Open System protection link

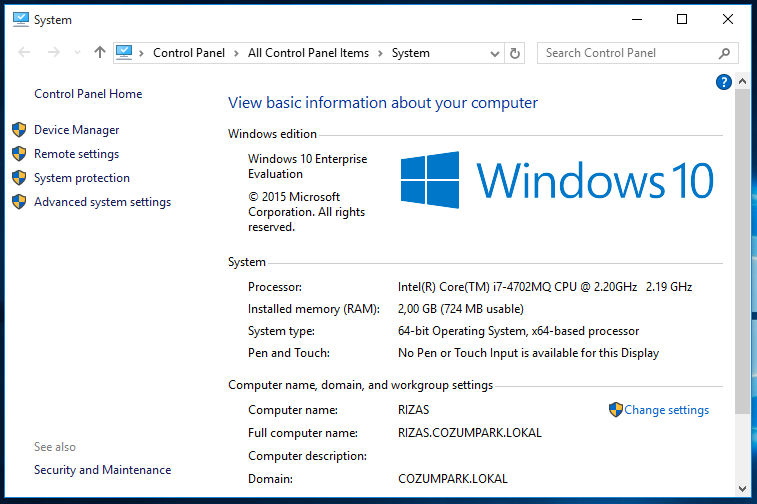pos(82,178)
